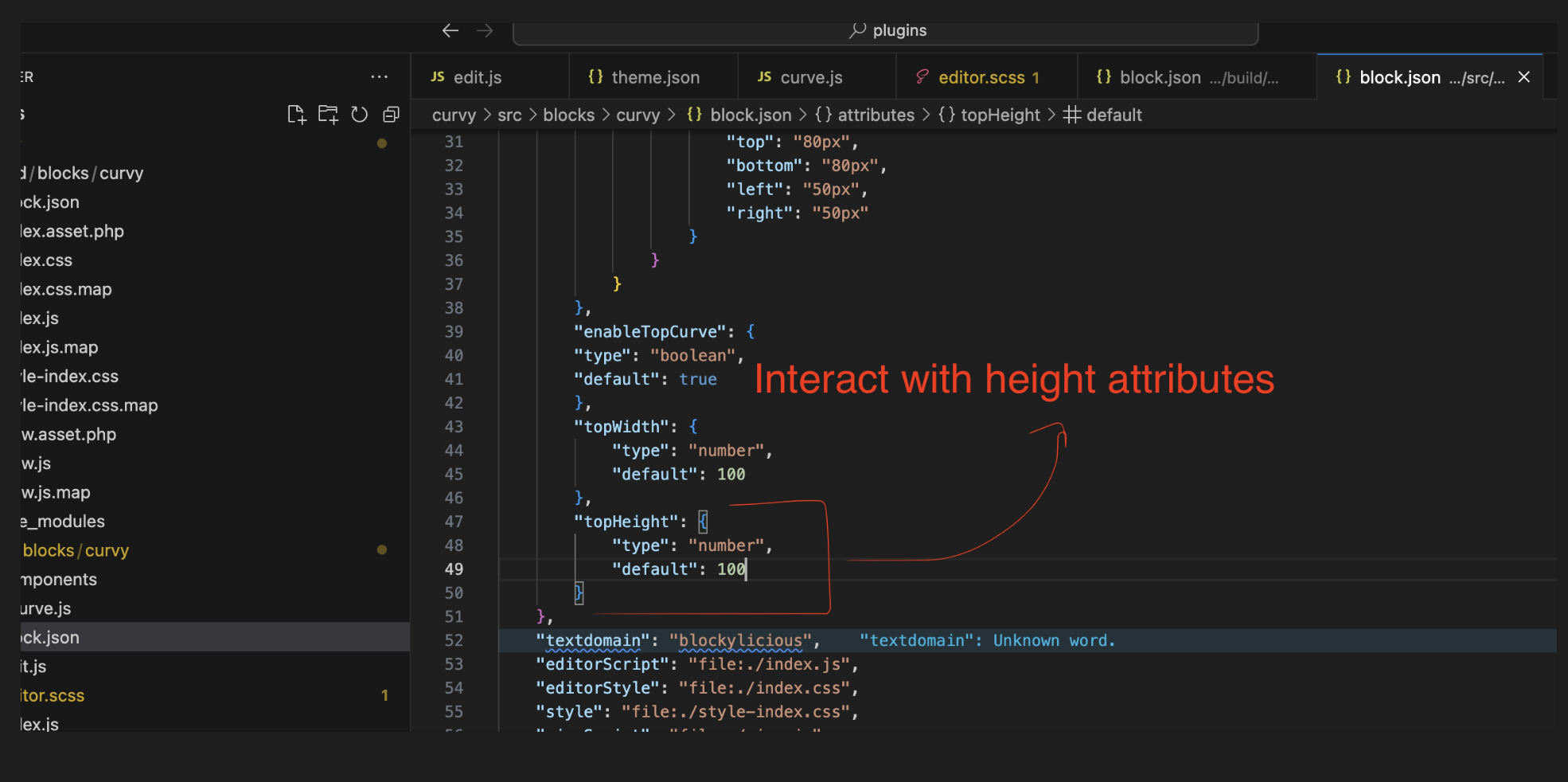Open the plugins search box

point(885,31)
